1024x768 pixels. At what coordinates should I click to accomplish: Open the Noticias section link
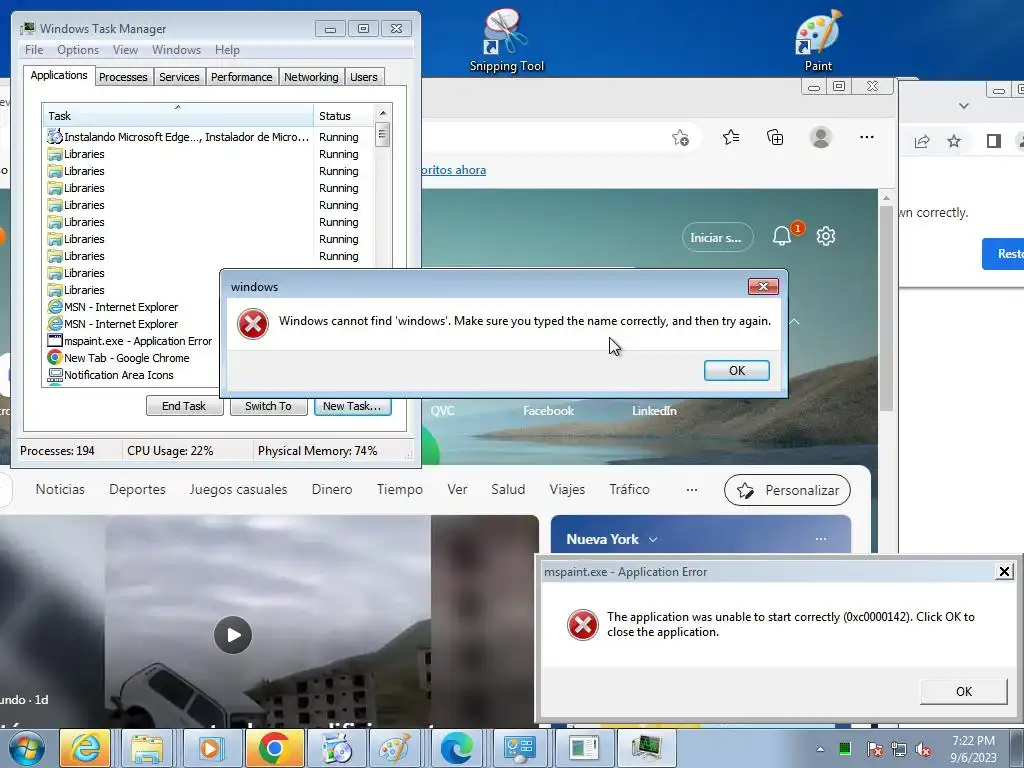pyautogui.click(x=60, y=490)
